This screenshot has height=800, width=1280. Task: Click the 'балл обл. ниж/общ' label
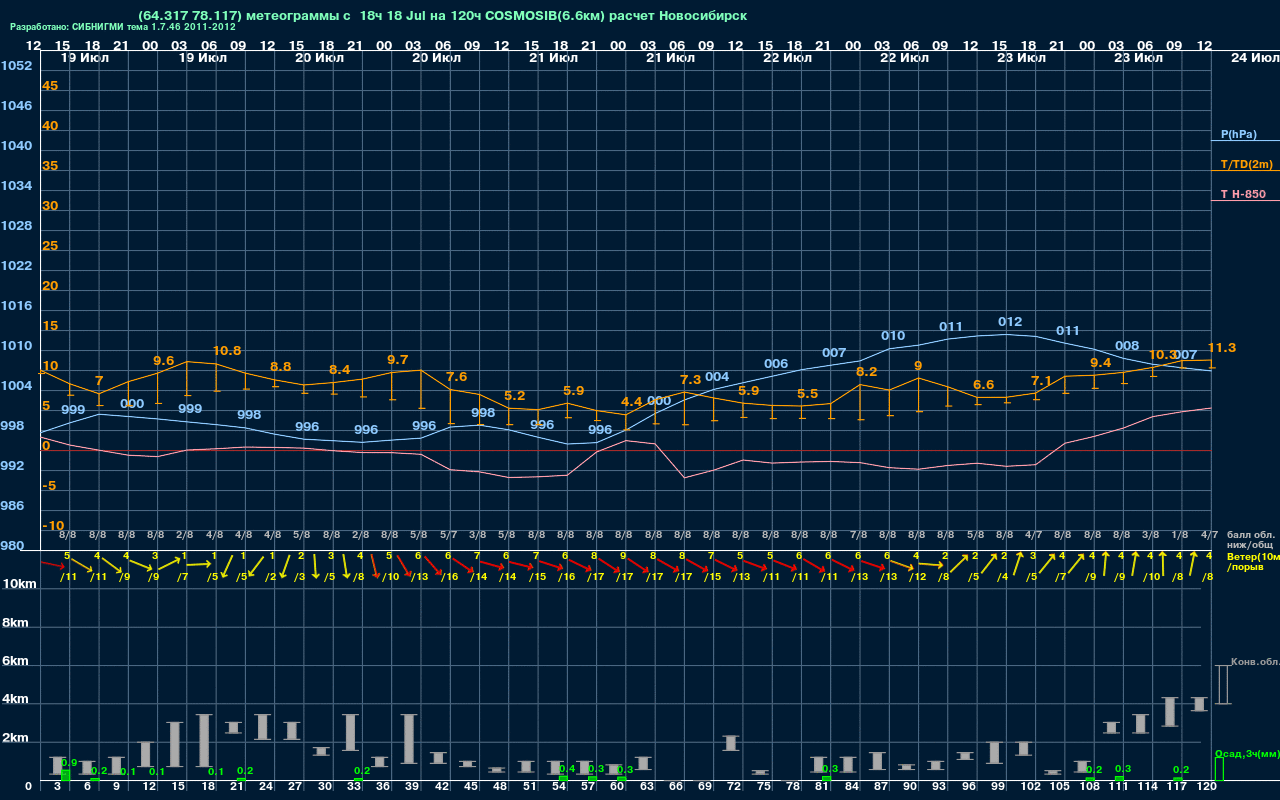(1251, 540)
